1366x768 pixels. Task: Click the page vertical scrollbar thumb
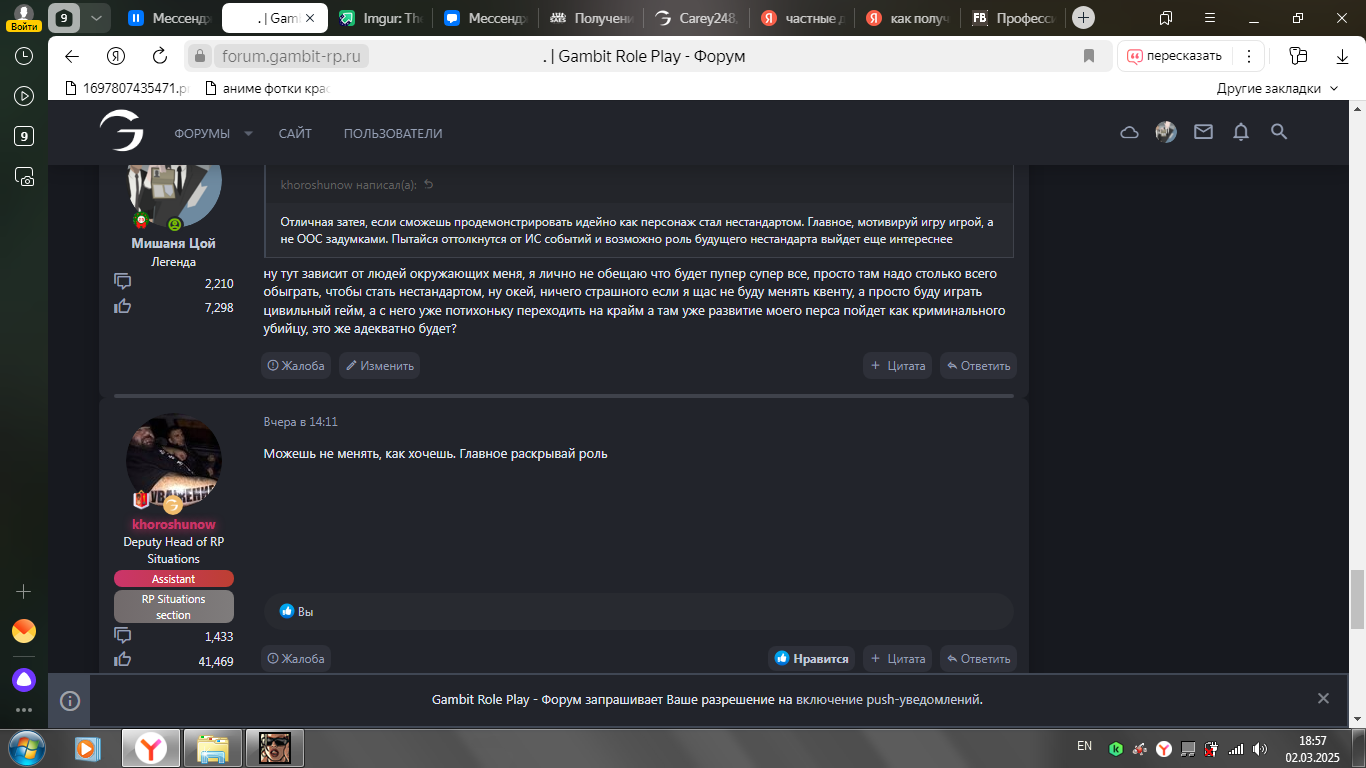pos(1356,598)
